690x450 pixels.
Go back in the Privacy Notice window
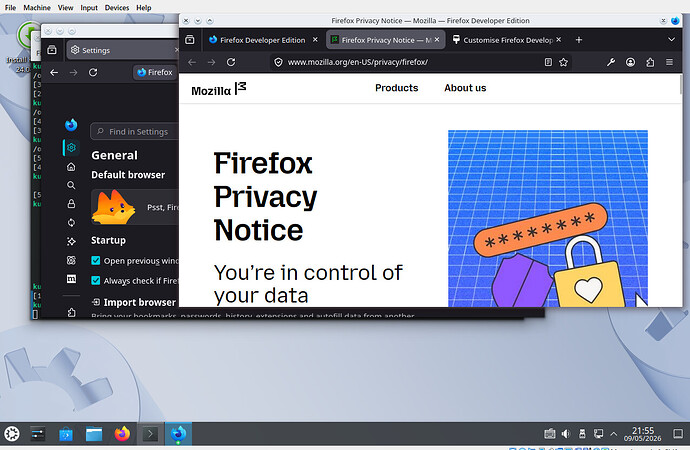[192, 62]
